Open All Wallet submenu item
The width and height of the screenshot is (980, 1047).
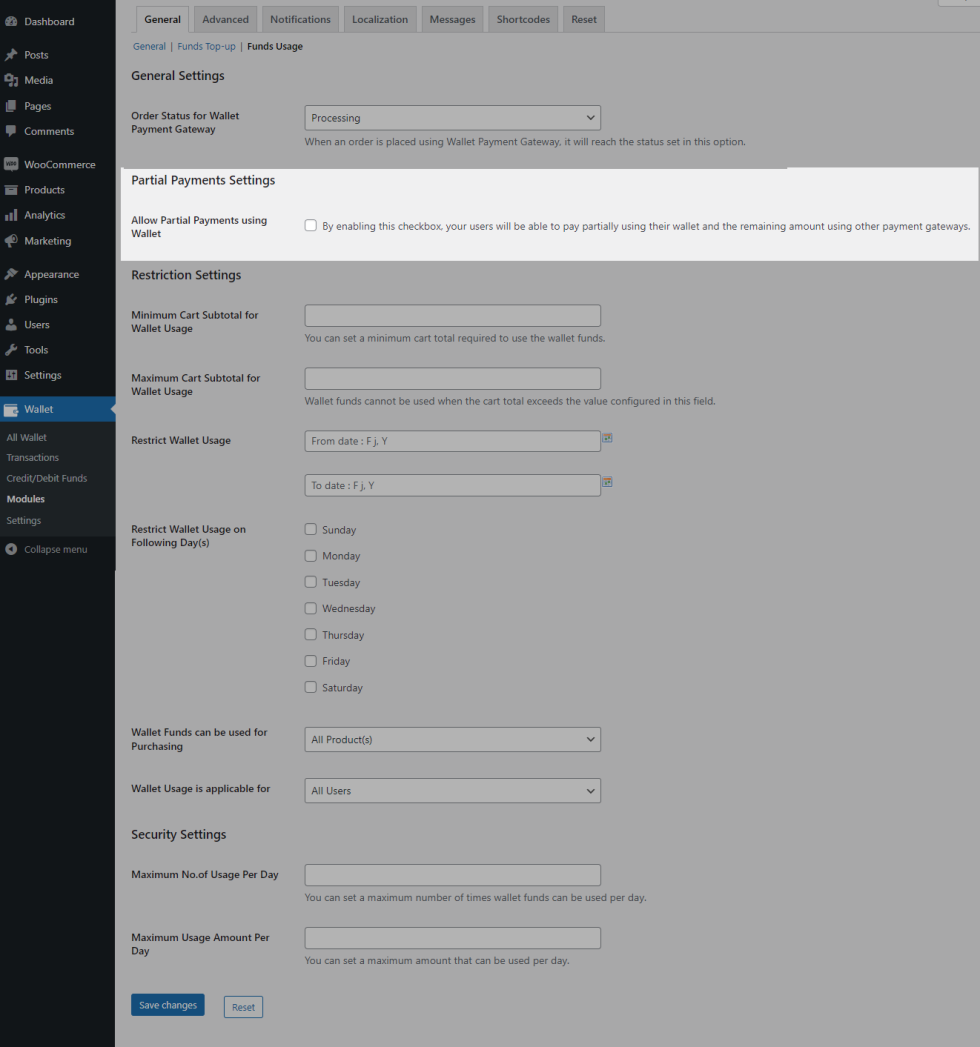27,437
